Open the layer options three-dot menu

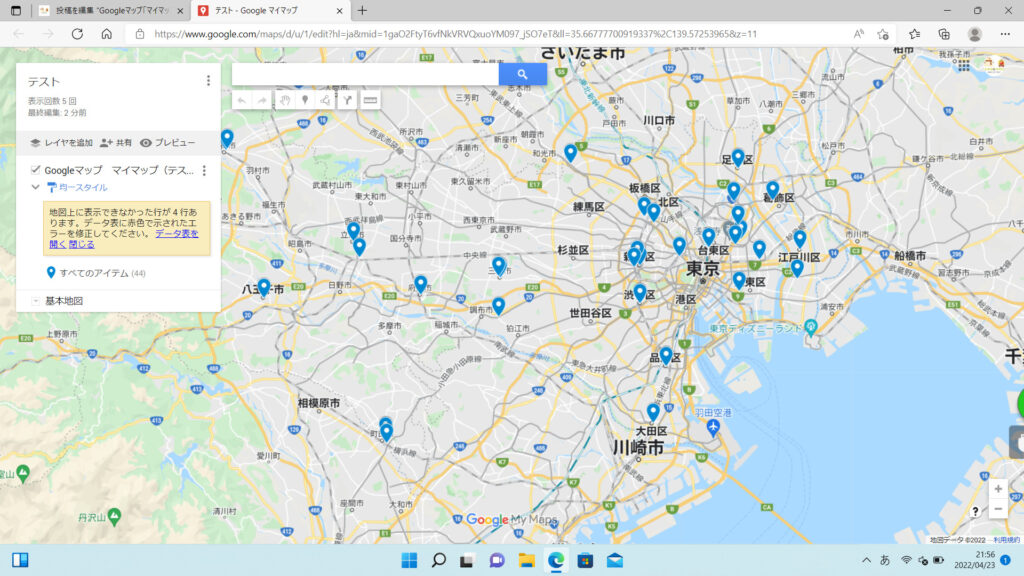[x=204, y=171]
